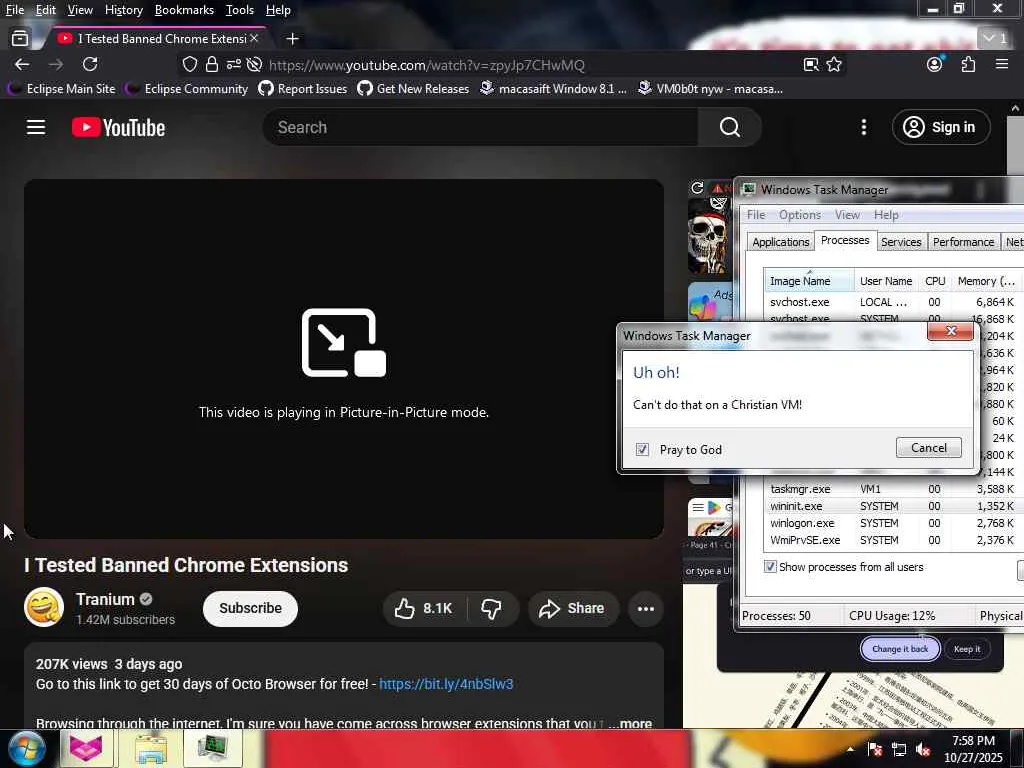
Task: Select winlogon.exe process row
Action: [x=891, y=523]
